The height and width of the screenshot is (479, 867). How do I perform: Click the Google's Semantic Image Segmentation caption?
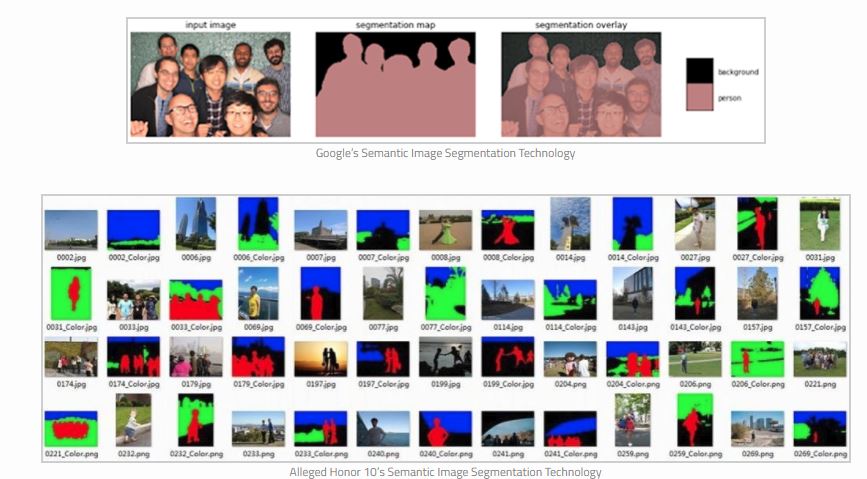tap(445, 153)
